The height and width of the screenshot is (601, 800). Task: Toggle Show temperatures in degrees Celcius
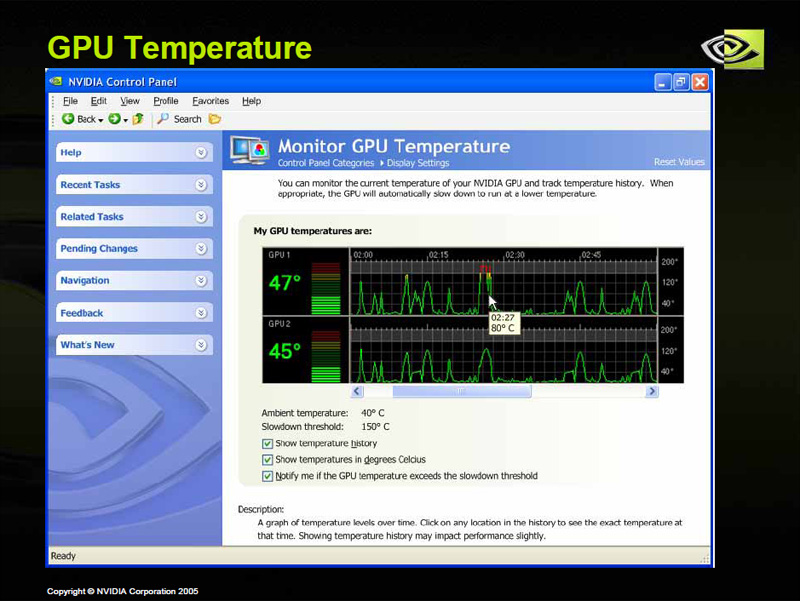coord(267,460)
